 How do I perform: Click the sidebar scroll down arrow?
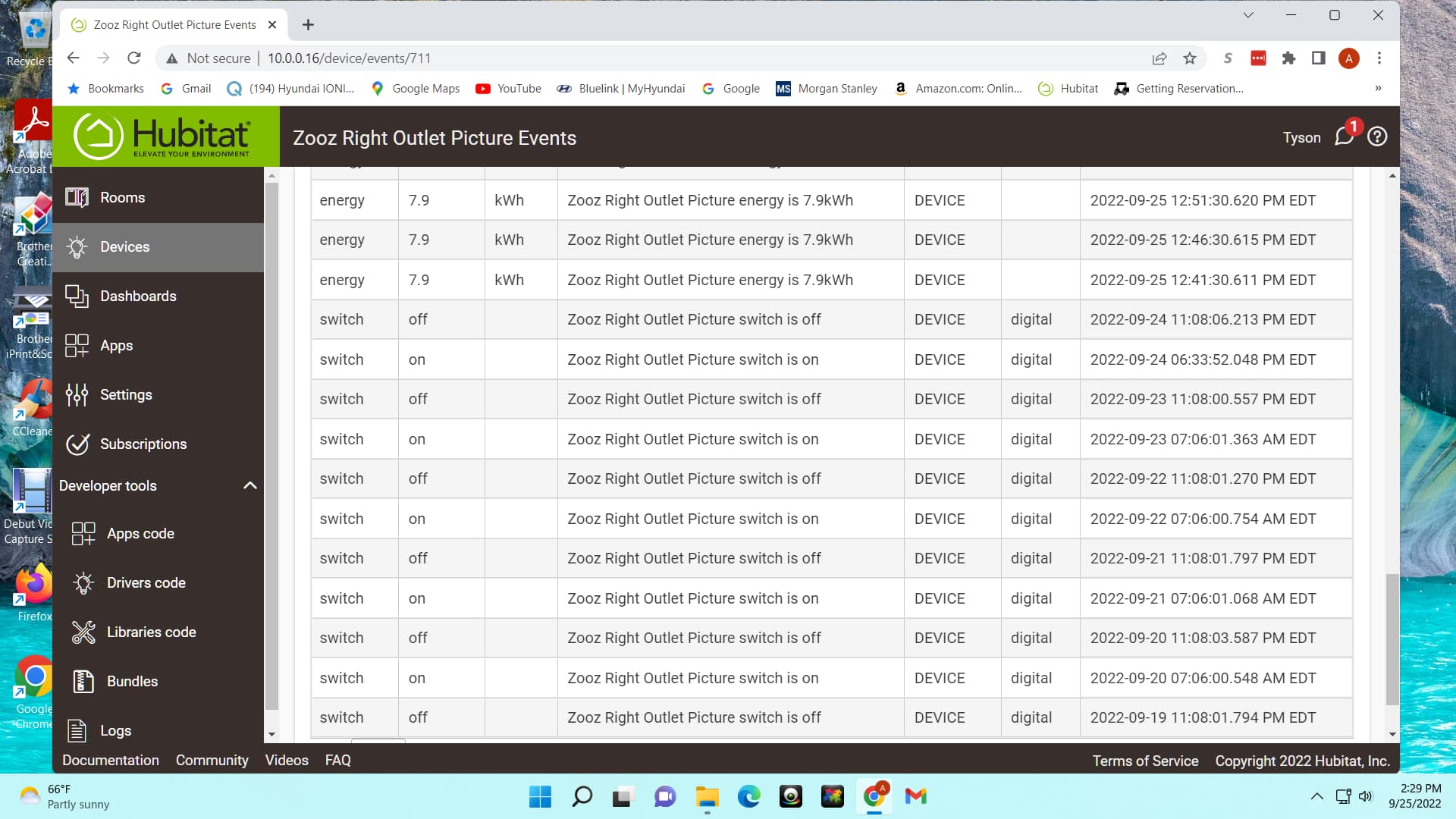(271, 735)
